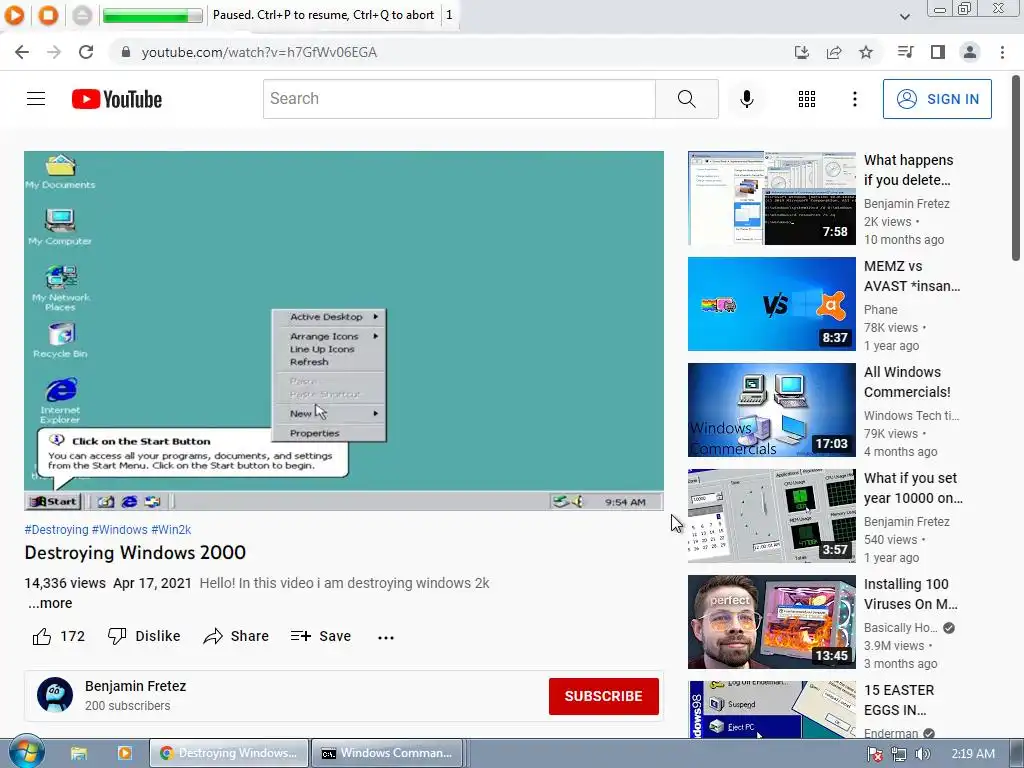The width and height of the screenshot is (1024, 768).
Task: Click the magnifier search button
Action: 686,99
